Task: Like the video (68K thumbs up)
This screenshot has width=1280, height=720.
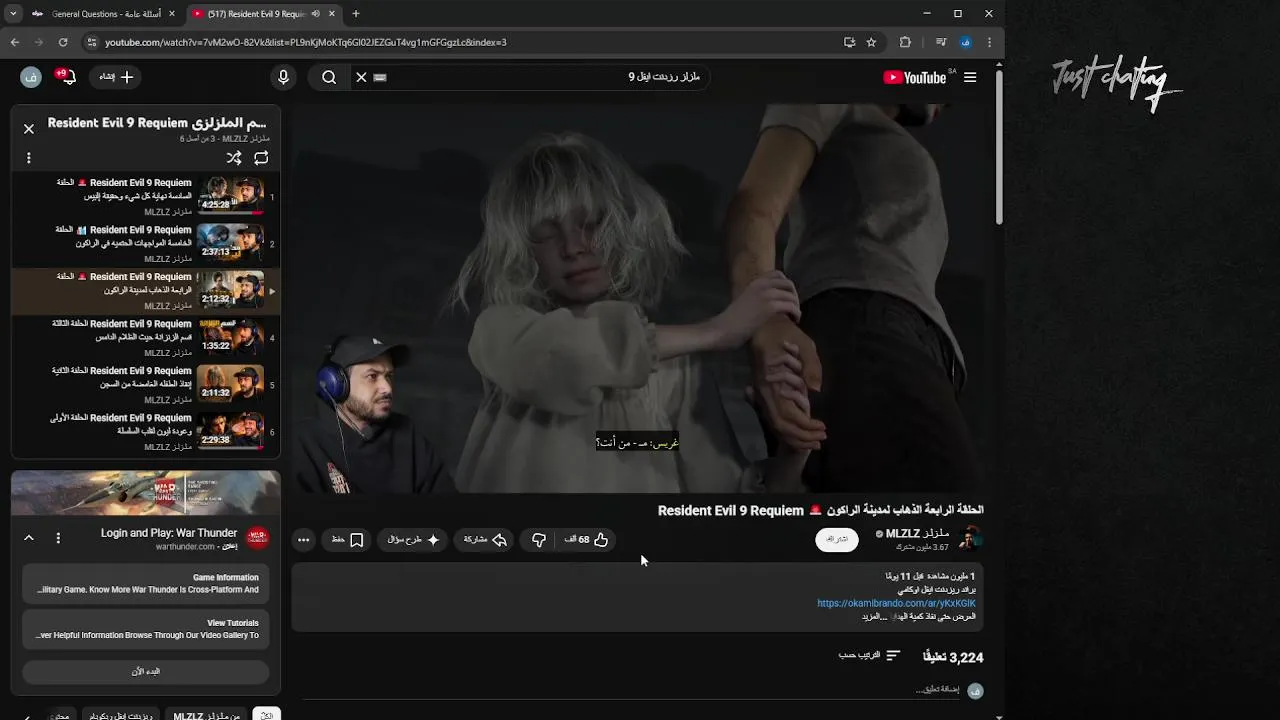Action: coord(586,540)
